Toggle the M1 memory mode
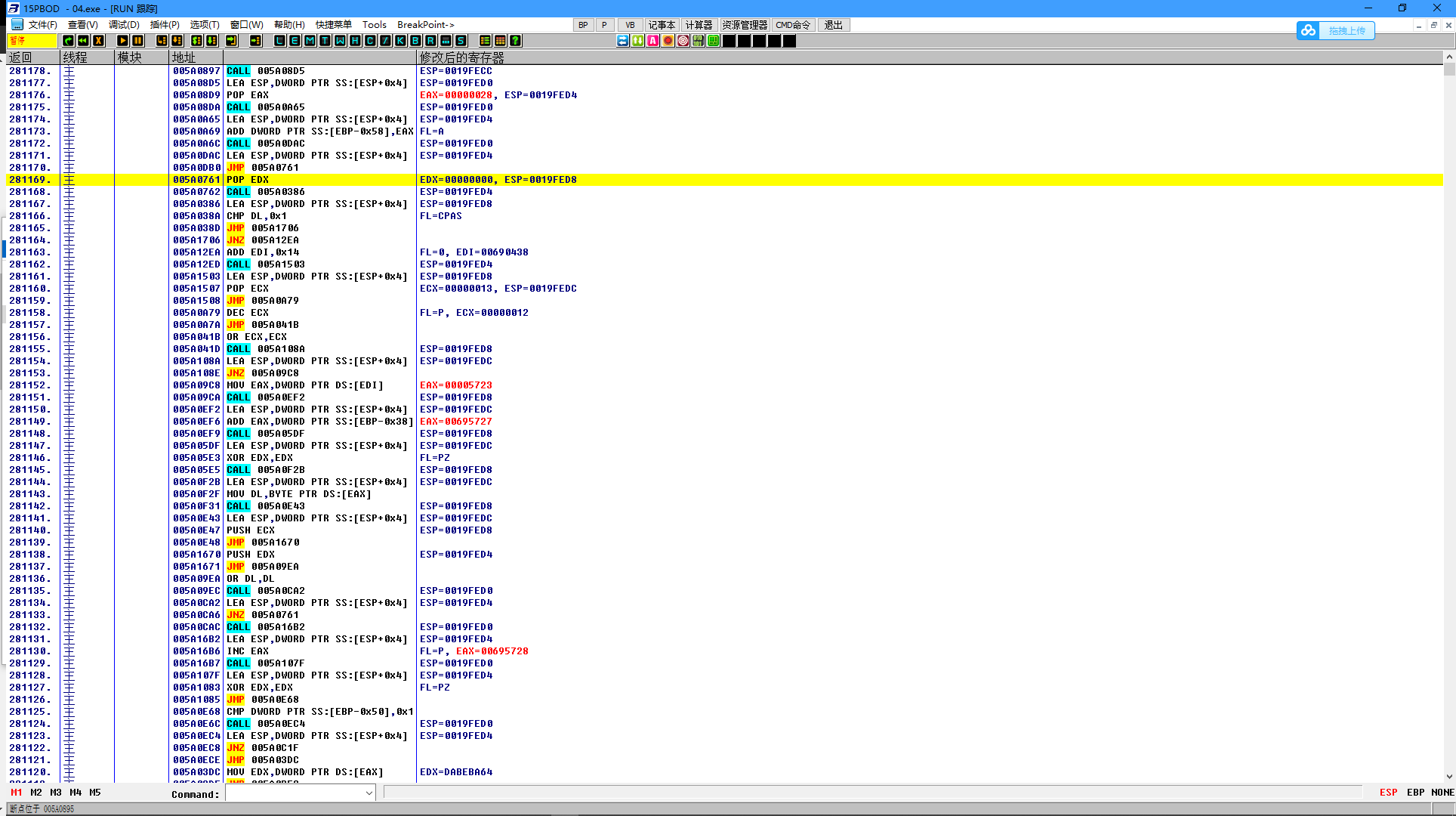The width and height of the screenshot is (1456, 816). [x=17, y=793]
